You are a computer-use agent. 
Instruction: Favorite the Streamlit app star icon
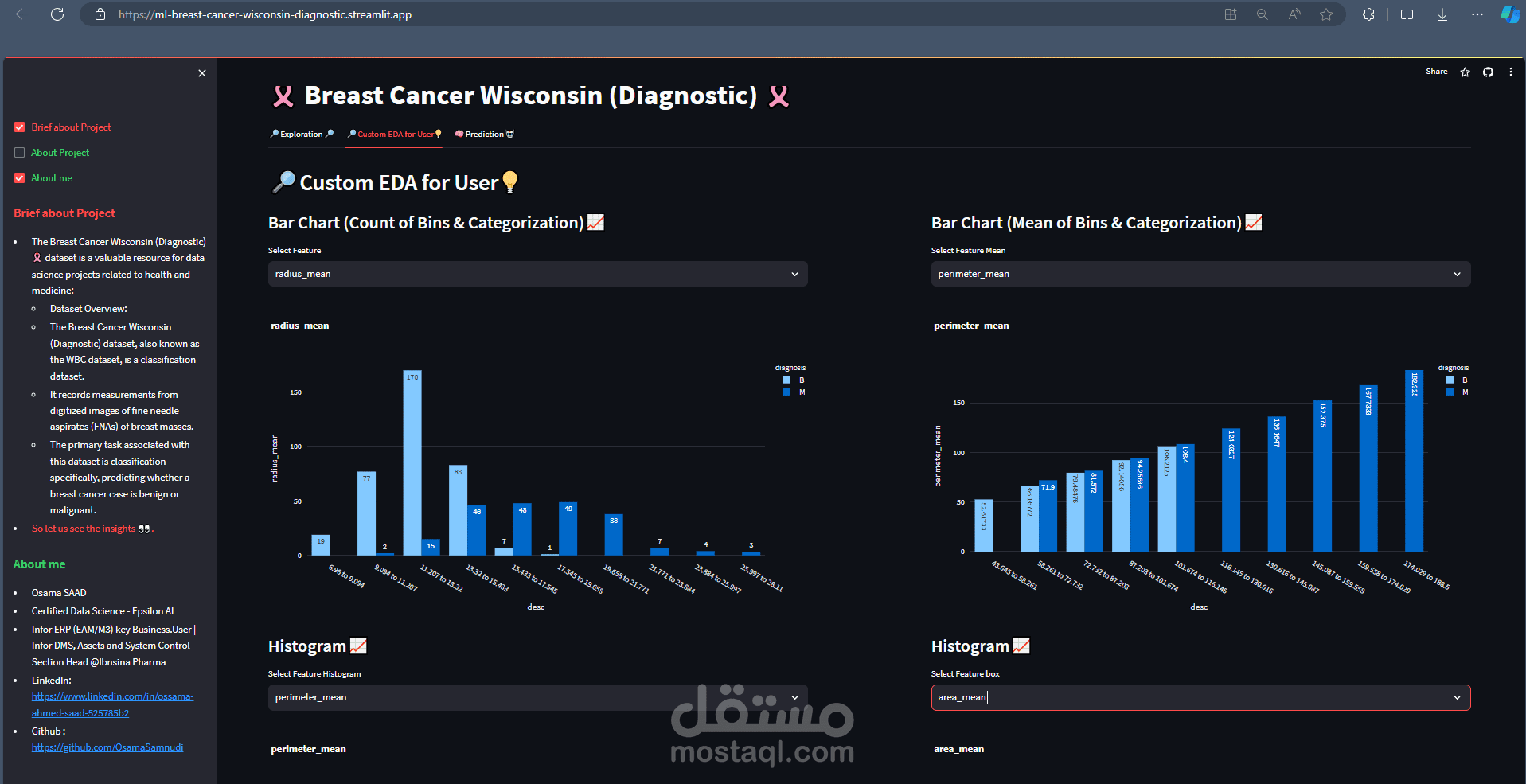click(1465, 72)
